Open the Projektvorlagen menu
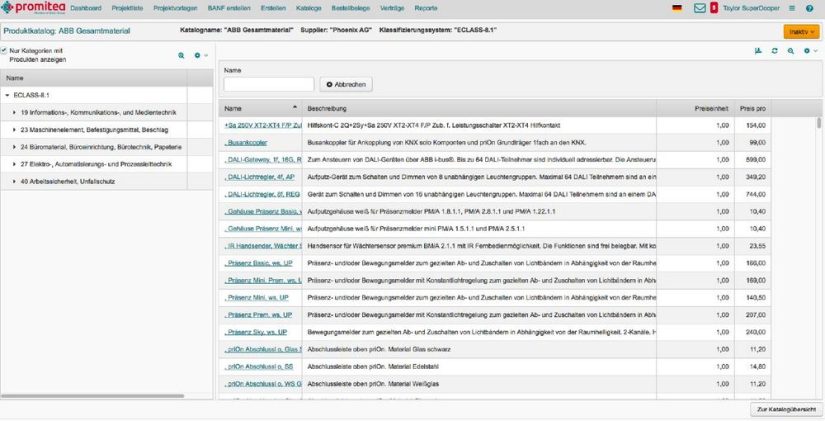 (175, 8)
